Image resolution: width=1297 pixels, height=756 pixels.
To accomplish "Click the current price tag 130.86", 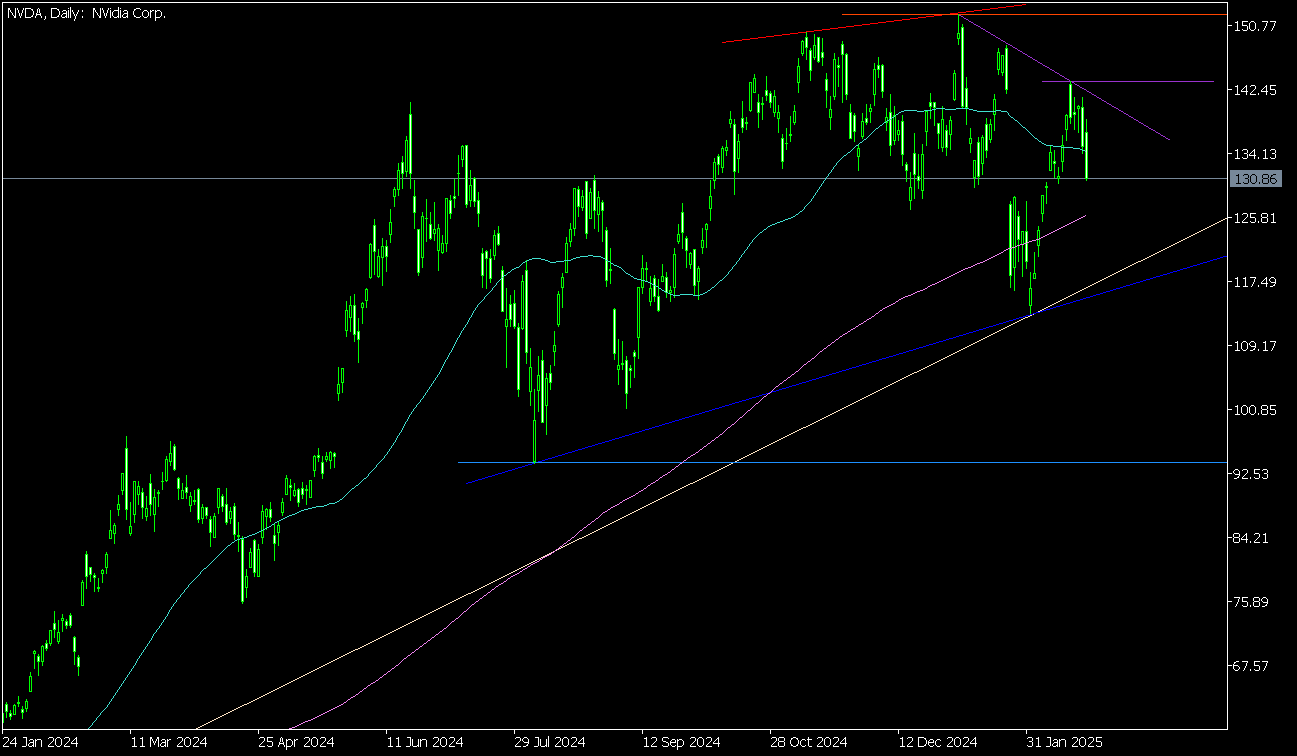I will (1257, 179).
